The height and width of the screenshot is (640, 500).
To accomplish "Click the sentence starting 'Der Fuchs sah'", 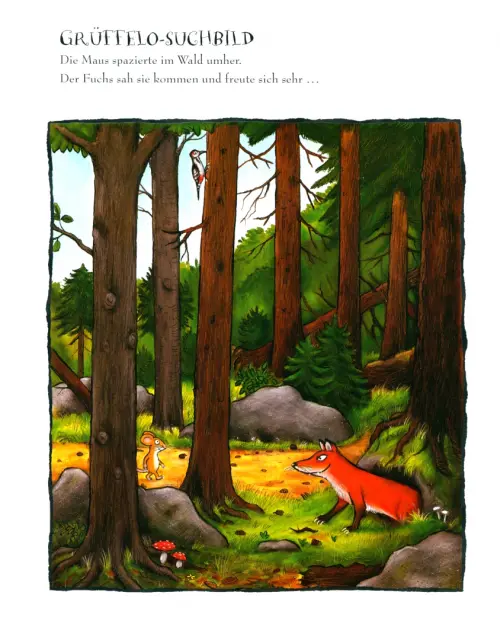I will point(189,79).
